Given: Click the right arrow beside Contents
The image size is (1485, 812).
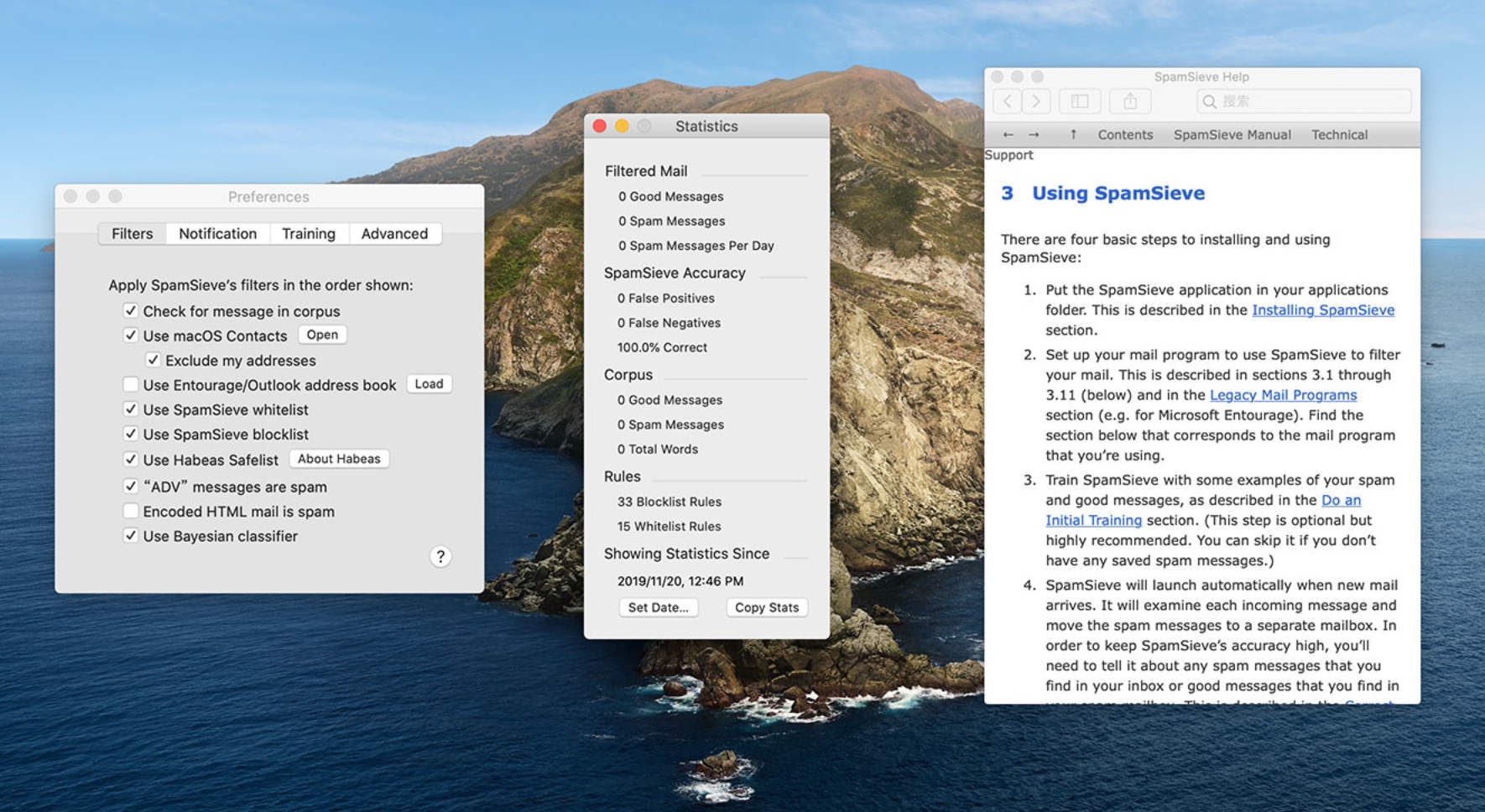Looking at the screenshot, I should click(1034, 134).
